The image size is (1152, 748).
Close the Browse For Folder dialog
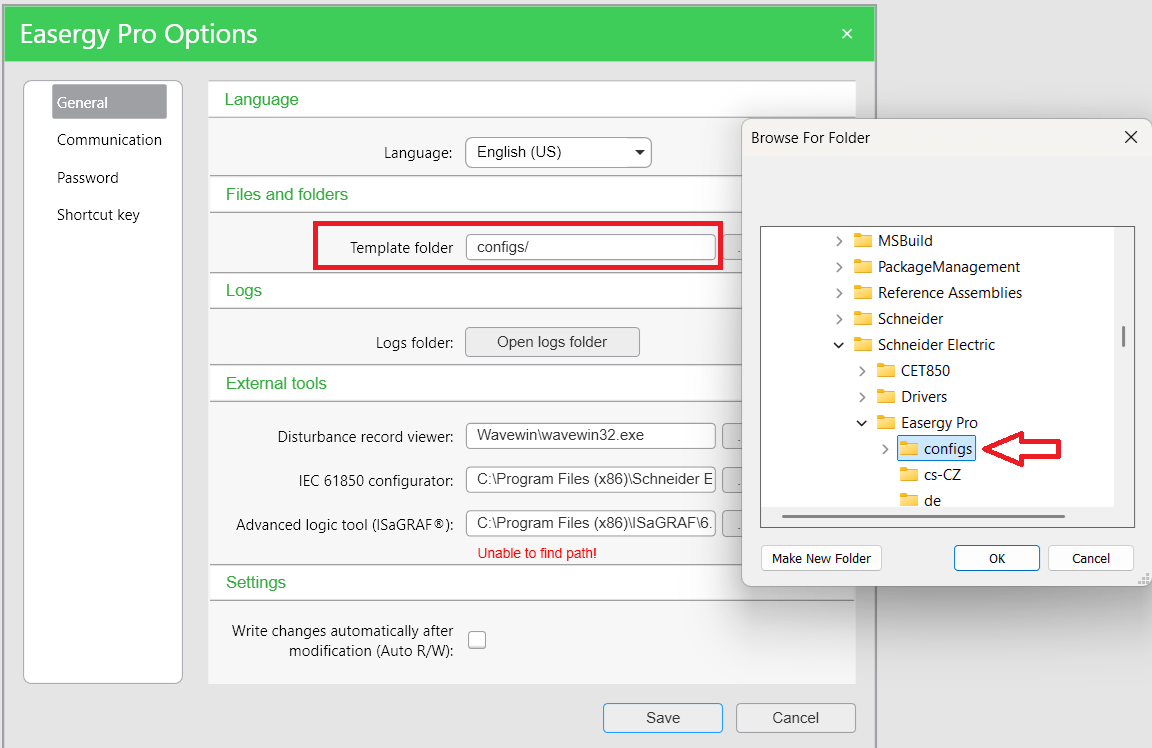click(x=1131, y=137)
